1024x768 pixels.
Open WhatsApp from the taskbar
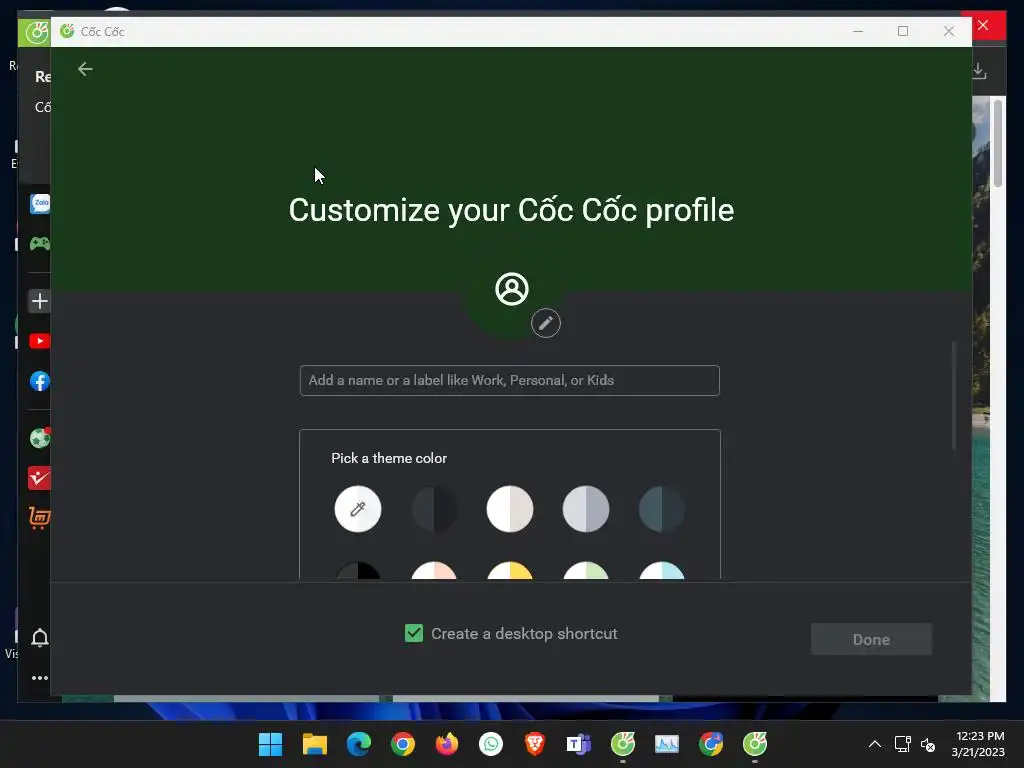(x=491, y=744)
